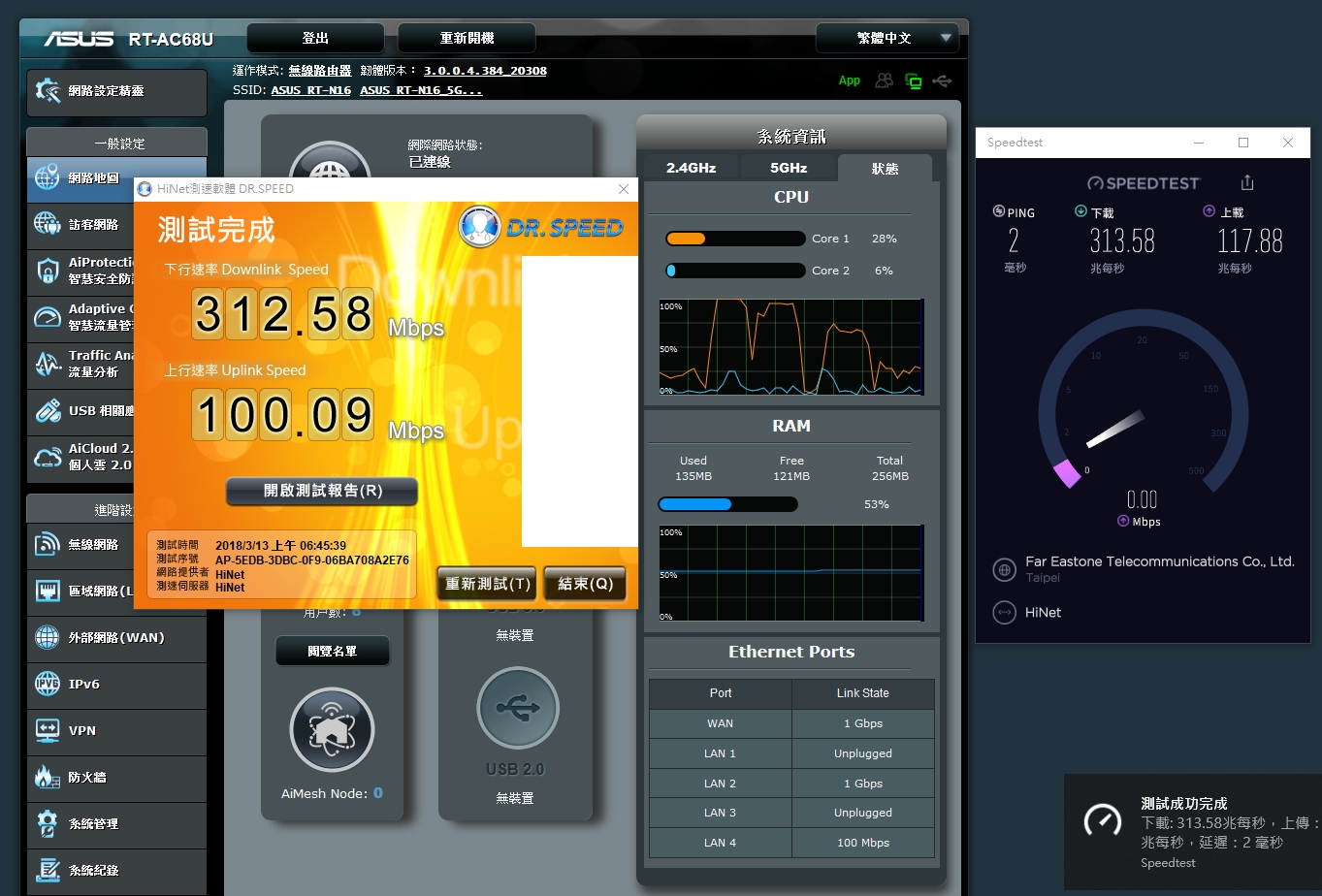Click firmware version 3.0.0.4.384_20308 link

coord(485,71)
